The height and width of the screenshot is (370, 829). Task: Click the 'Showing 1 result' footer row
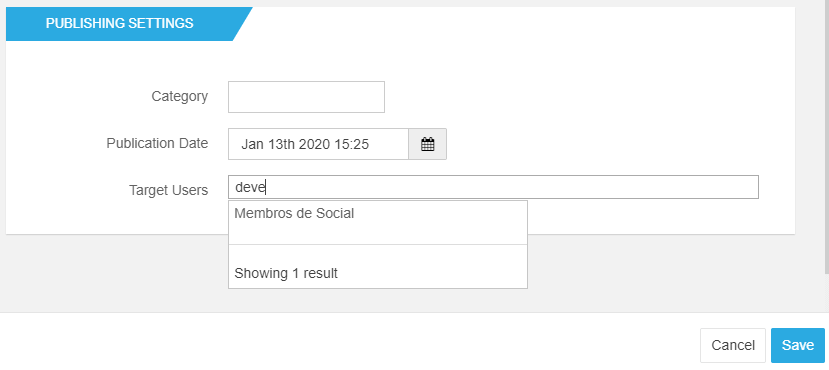click(x=377, y=267)
